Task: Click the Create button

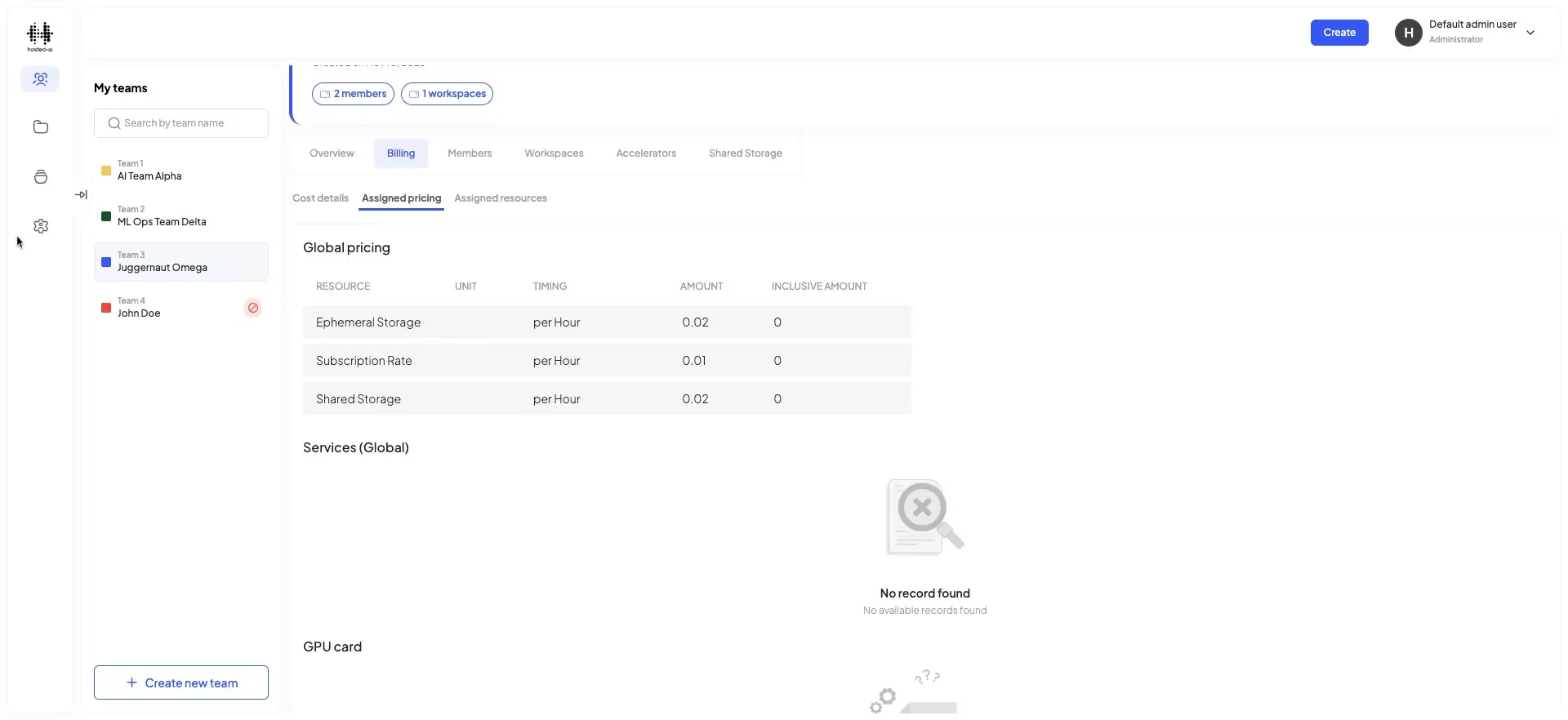Action: (1339, 33)
